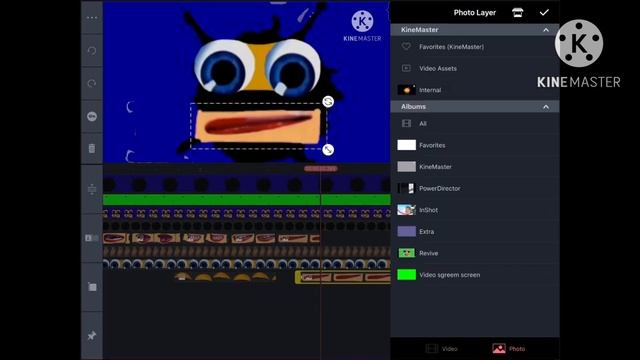This screenshot has height=360, width=640.
Task: Click the purple Extra album thumbnail
Action: click(407, 231)
